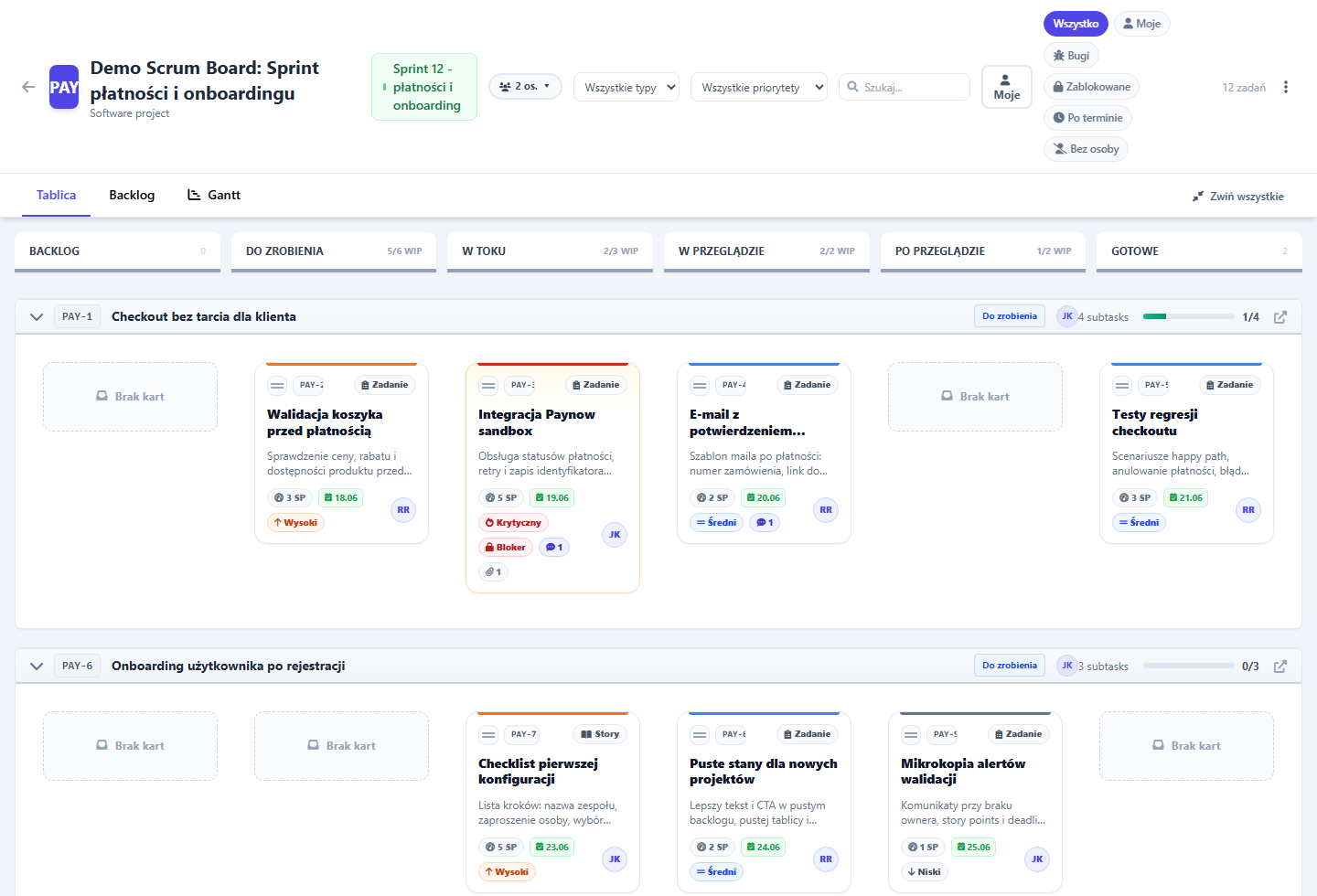Open Do zrobienia status on PAY-6 epic
This screenshot has height=896, width=1317.
(1010, 666)
